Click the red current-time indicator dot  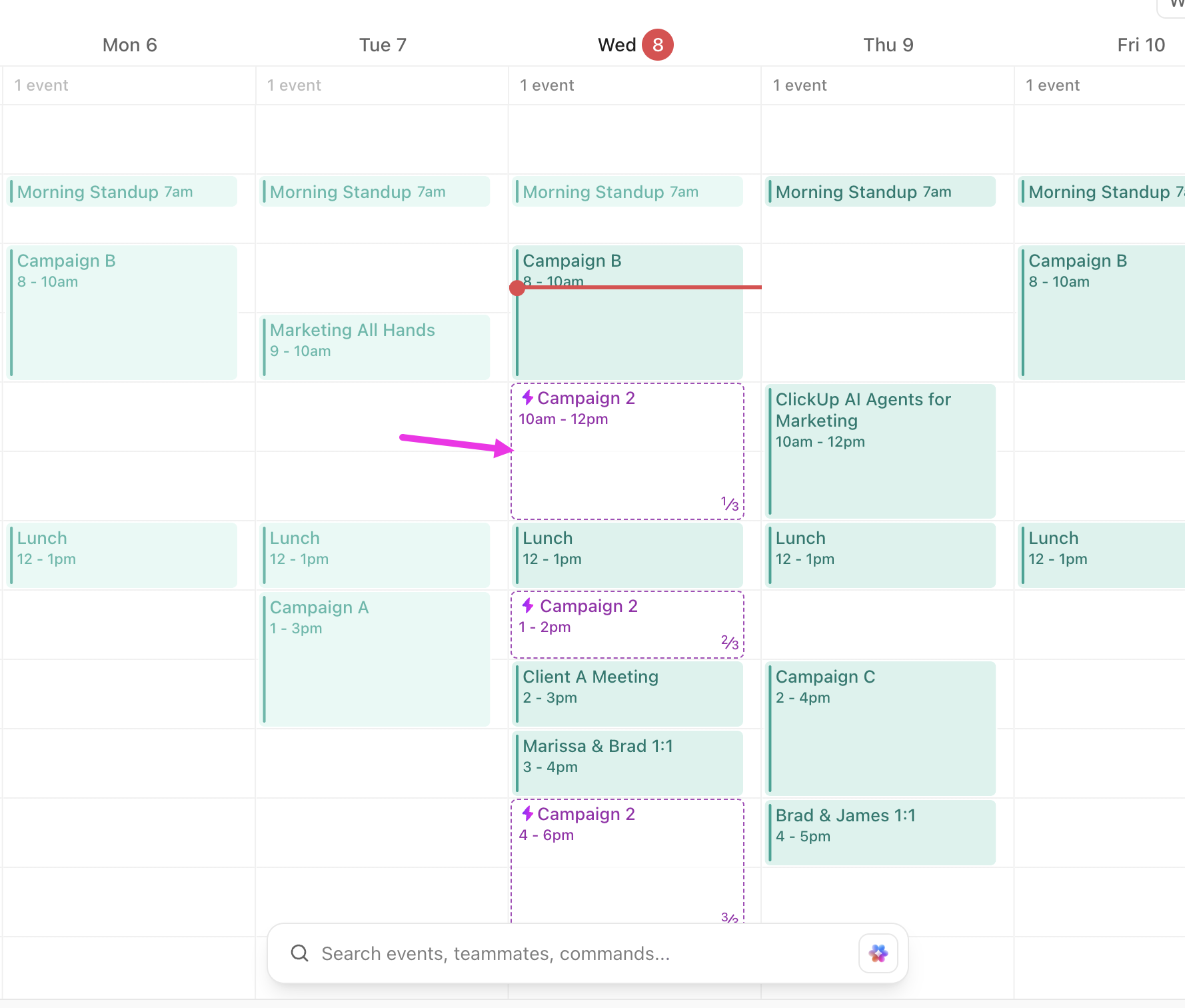[518, 287]
